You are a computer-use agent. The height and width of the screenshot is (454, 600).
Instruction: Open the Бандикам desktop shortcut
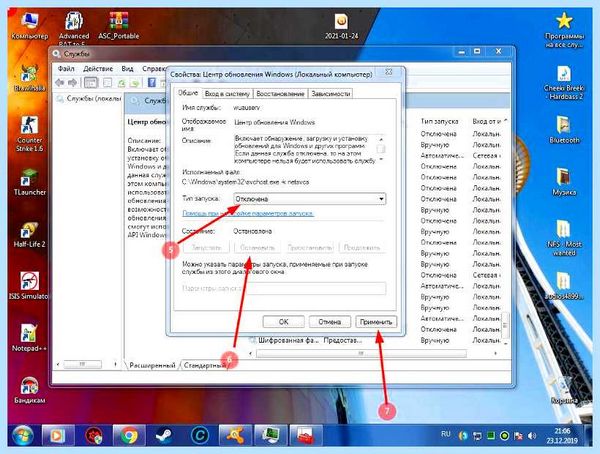coord(29,390)
